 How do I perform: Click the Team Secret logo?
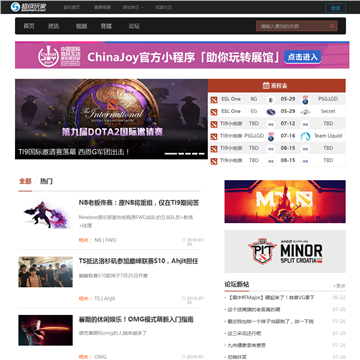tap(305, 112)
